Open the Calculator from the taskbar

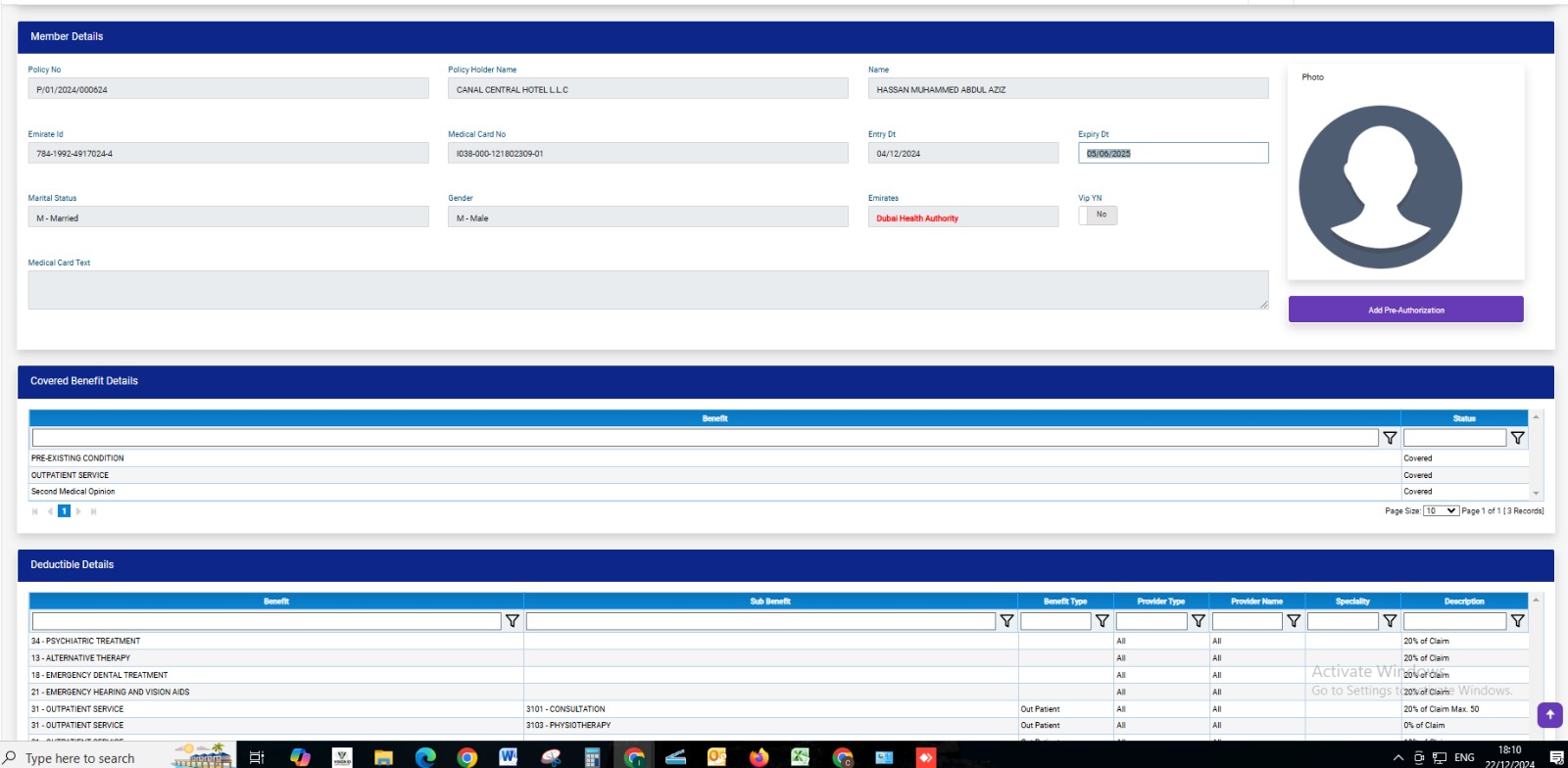click(592, 757)
